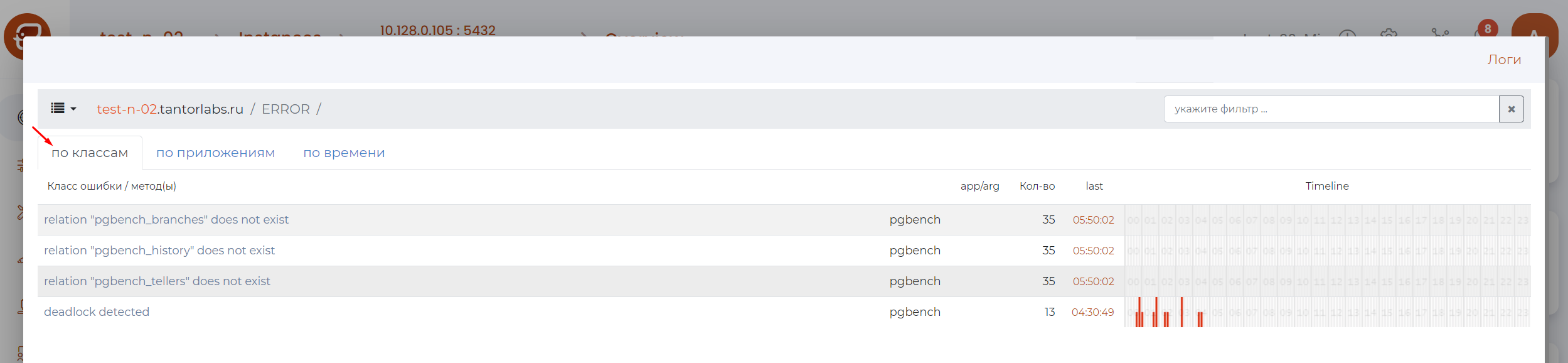Click the "last" column header
1568x363 pixels.
(x=1094, y=186)
